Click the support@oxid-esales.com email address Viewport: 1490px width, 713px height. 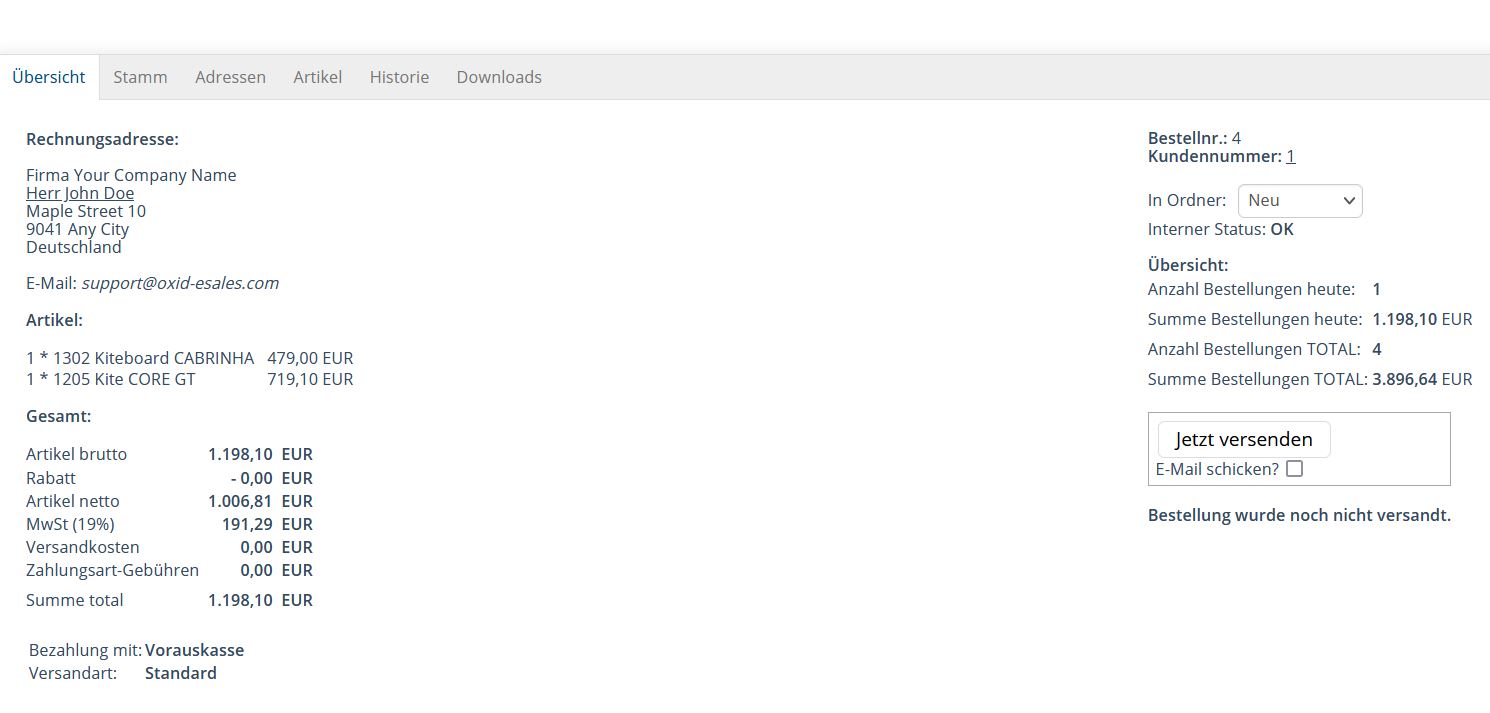(x=180, y=283)
